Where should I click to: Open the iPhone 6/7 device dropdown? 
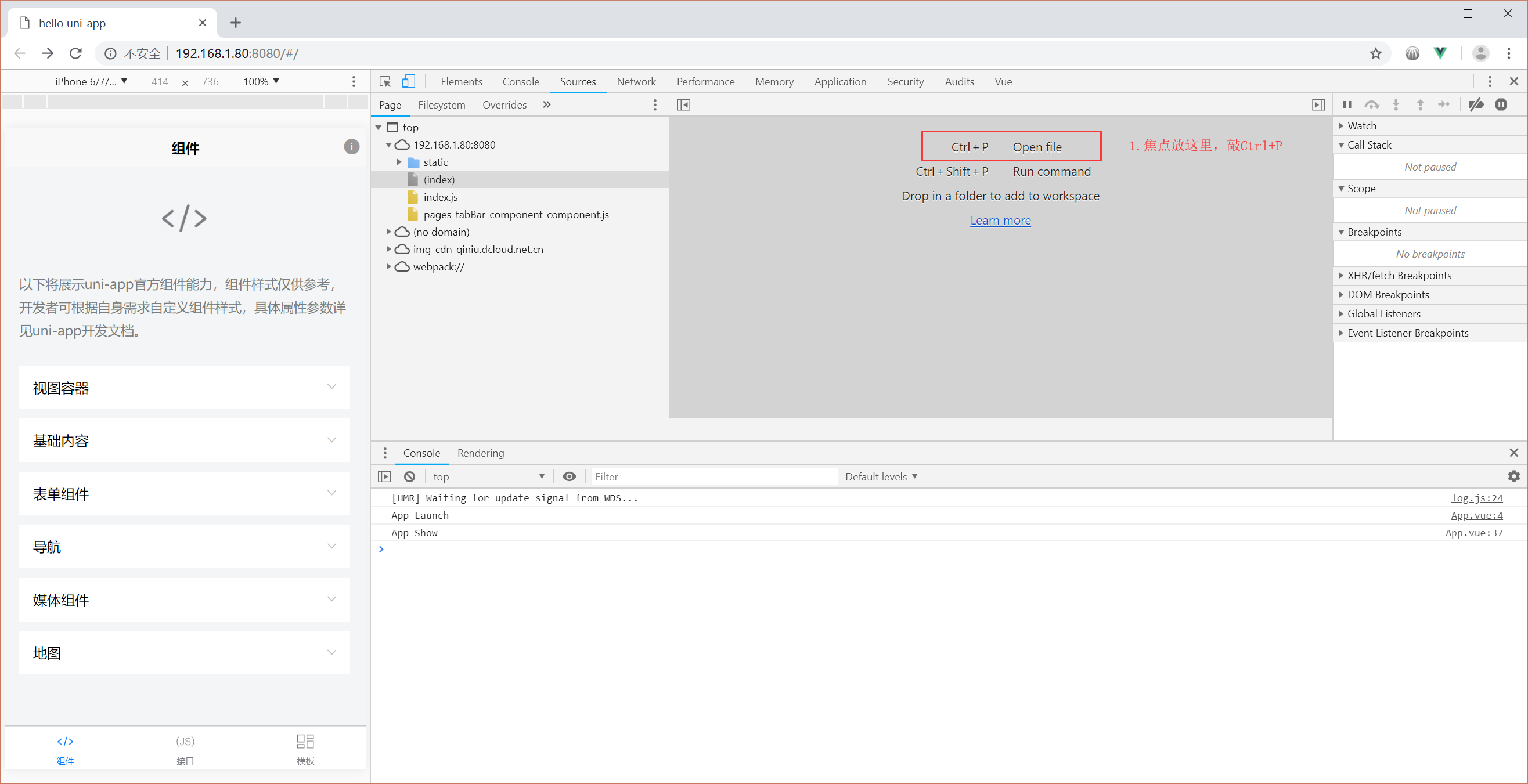click(91, 81)
